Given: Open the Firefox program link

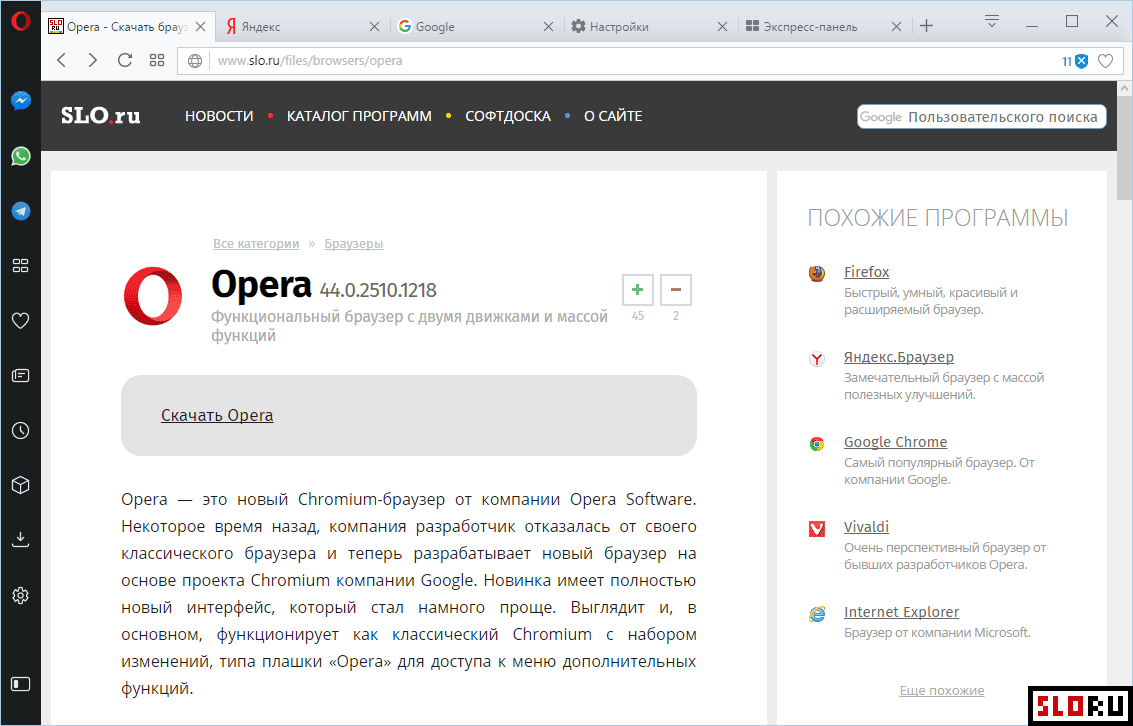Looking at the screenshot, I should [x=866, y=272].
